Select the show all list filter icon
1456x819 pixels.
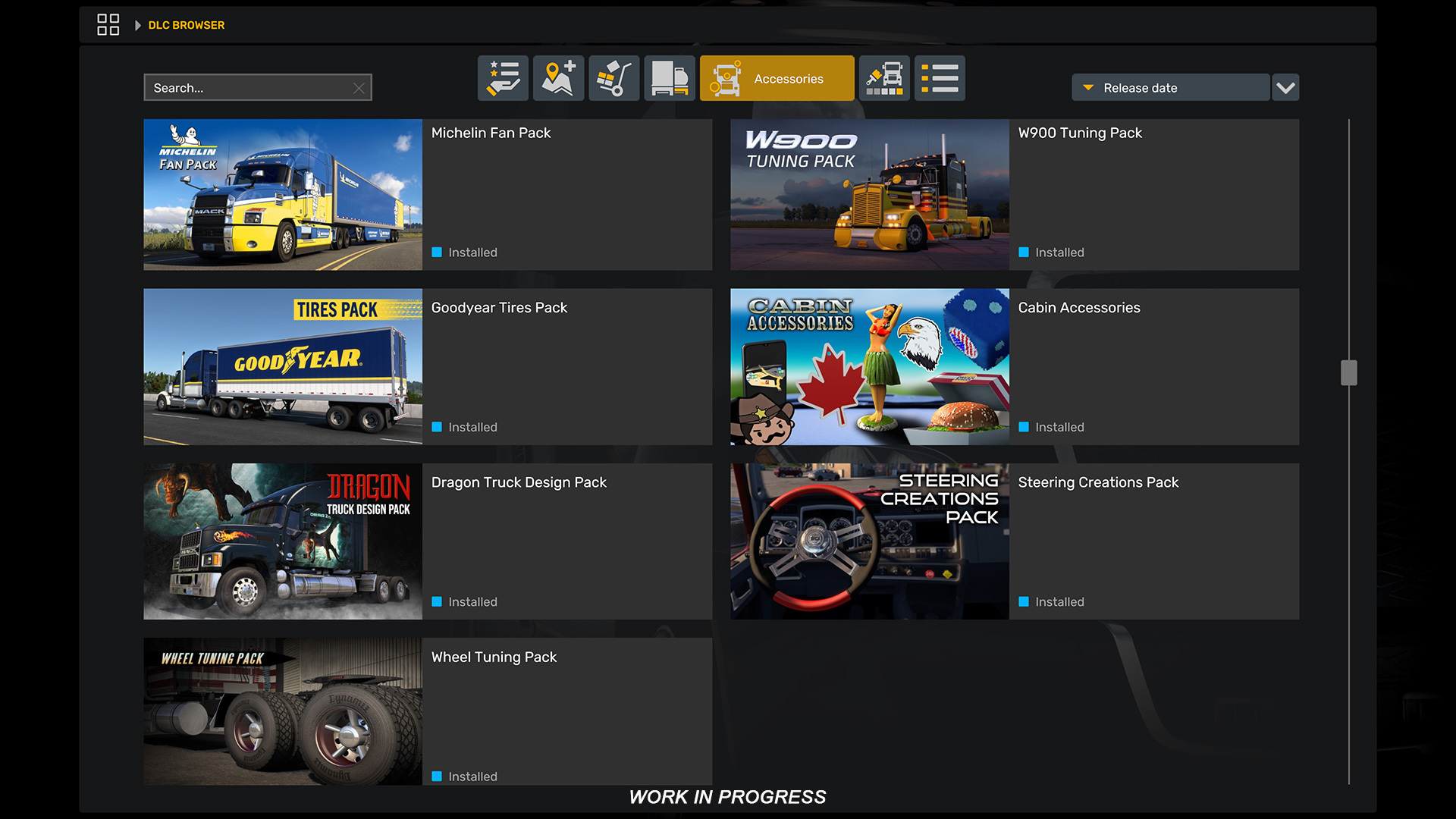click(x=940, y=78)
